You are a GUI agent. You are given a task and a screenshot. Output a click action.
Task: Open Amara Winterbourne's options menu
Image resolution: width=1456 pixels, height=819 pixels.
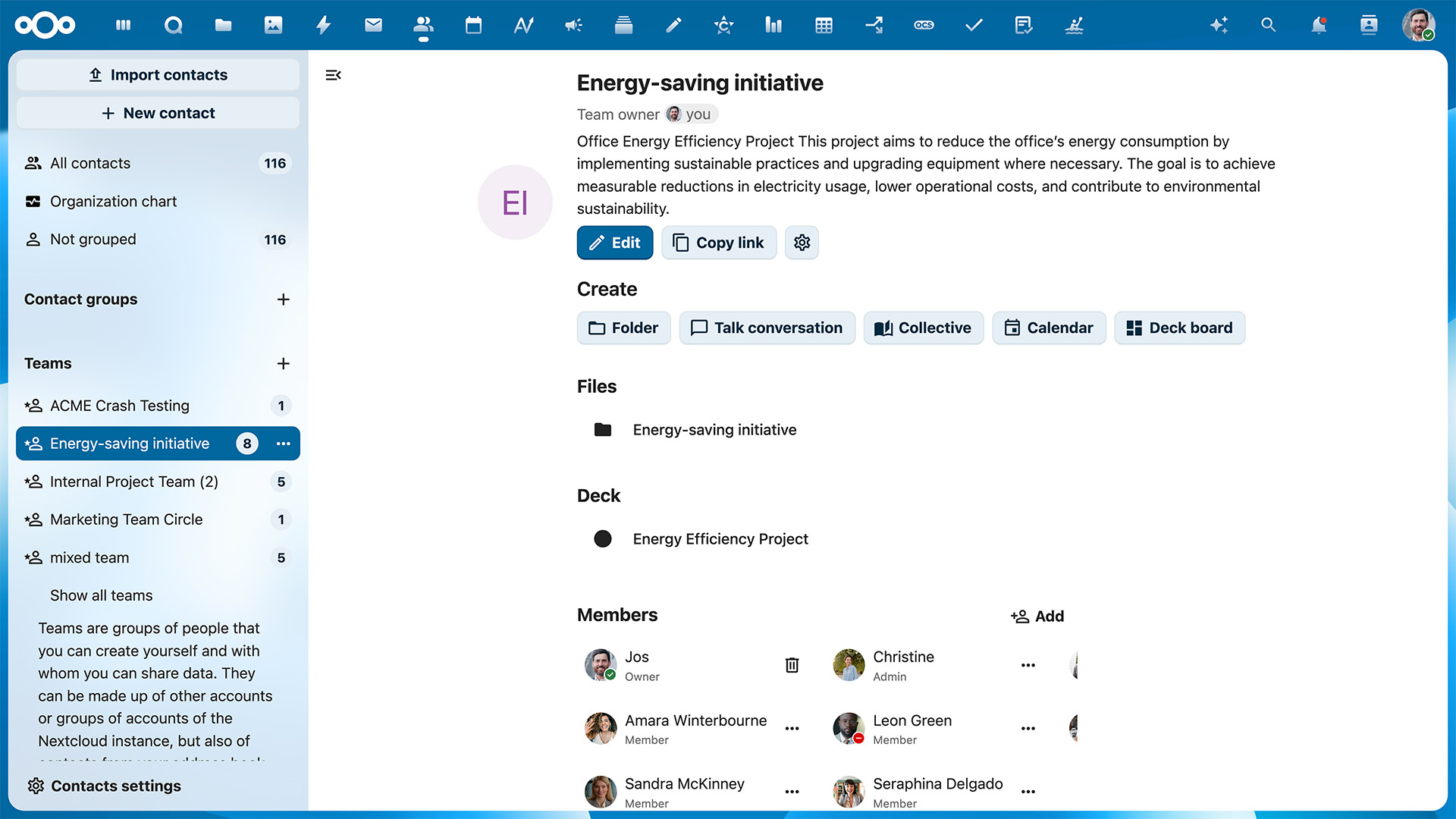792,728
